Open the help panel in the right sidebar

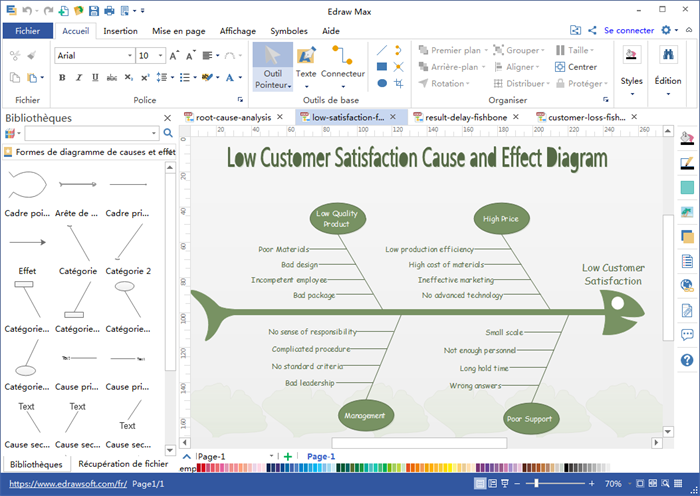coord(687,360)
